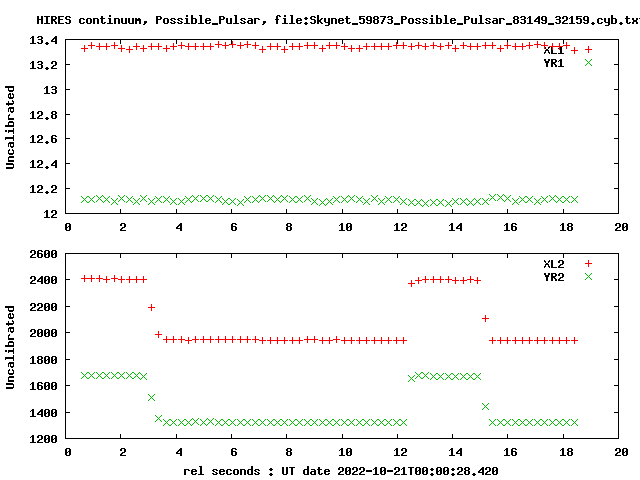Click the green cross YR2 legend marker
640x480 pixels.
pyautogui.click(x=588, y=277)
